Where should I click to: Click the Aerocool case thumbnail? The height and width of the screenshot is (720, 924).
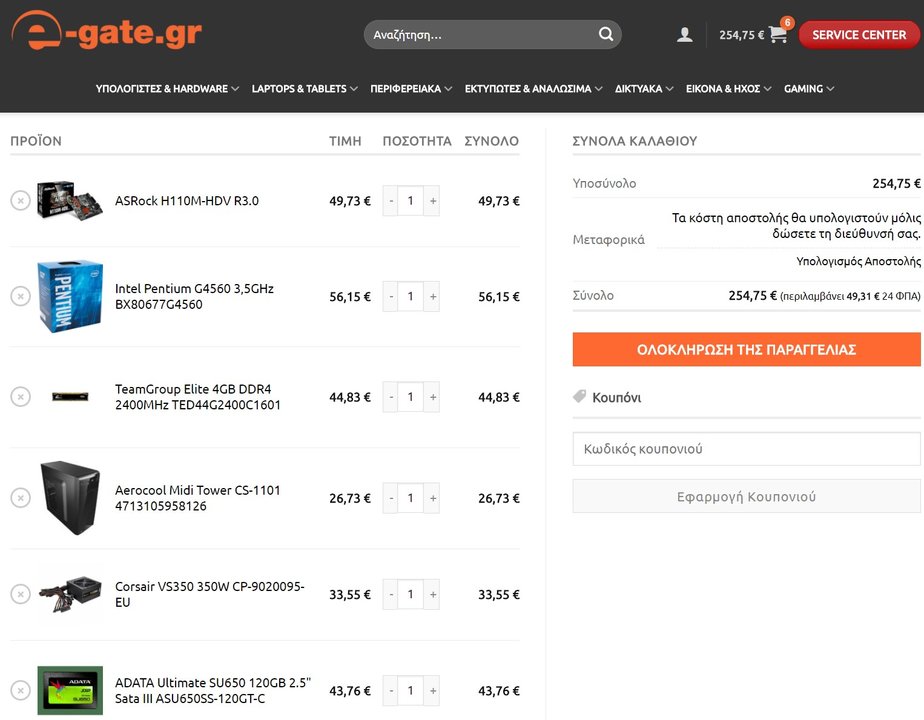tap(70, 498)
